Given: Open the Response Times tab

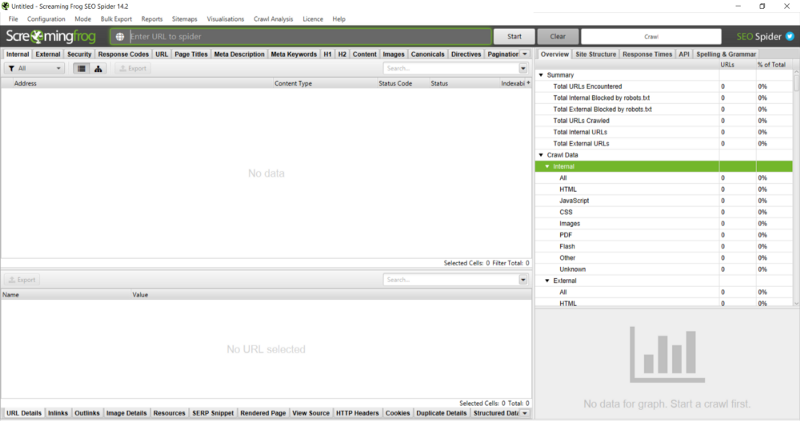Looking at the screenshot, I should pyautogui.click(x=647, y=54).
